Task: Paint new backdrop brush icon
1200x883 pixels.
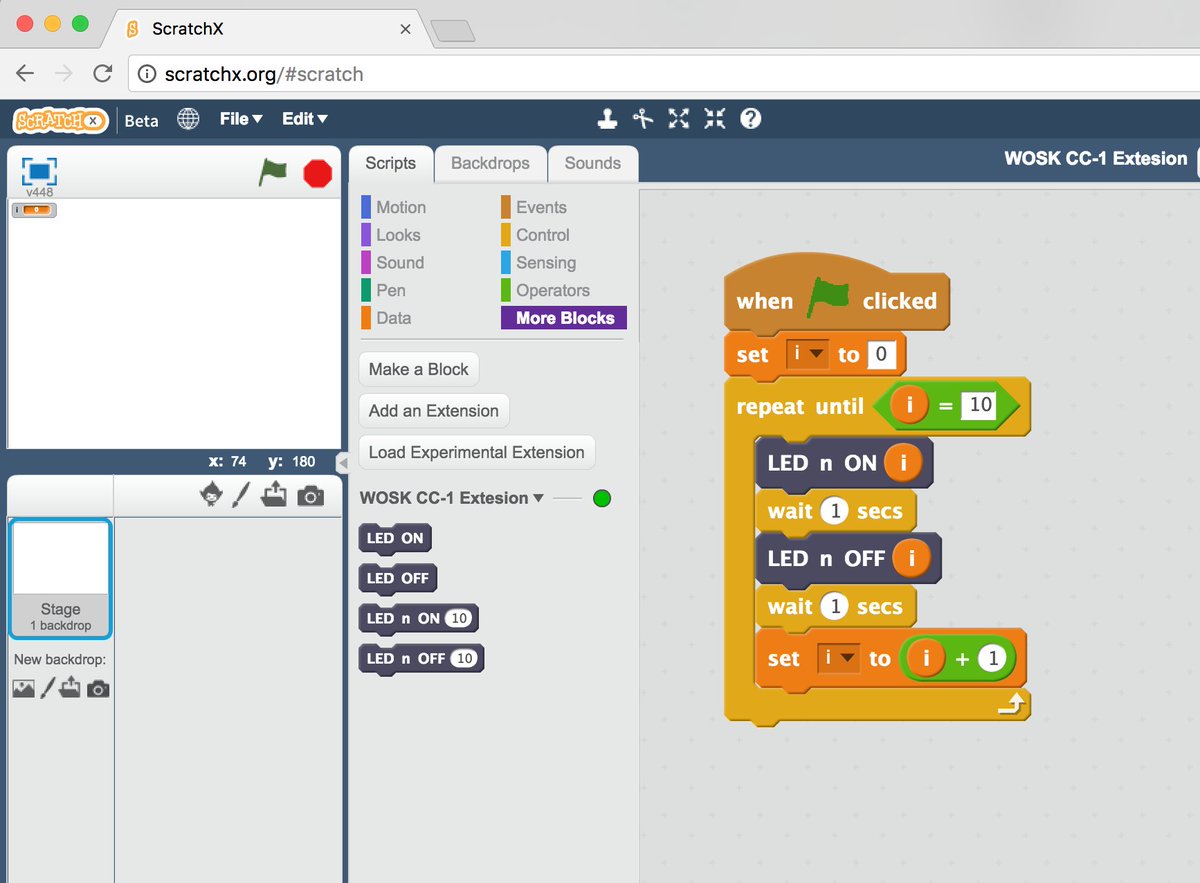Action: point(47,688)
